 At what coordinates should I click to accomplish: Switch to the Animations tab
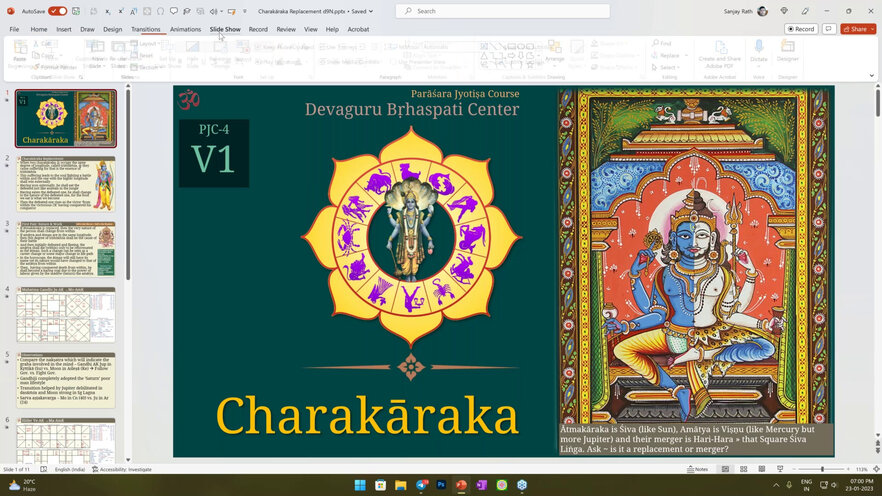point(185,29)
